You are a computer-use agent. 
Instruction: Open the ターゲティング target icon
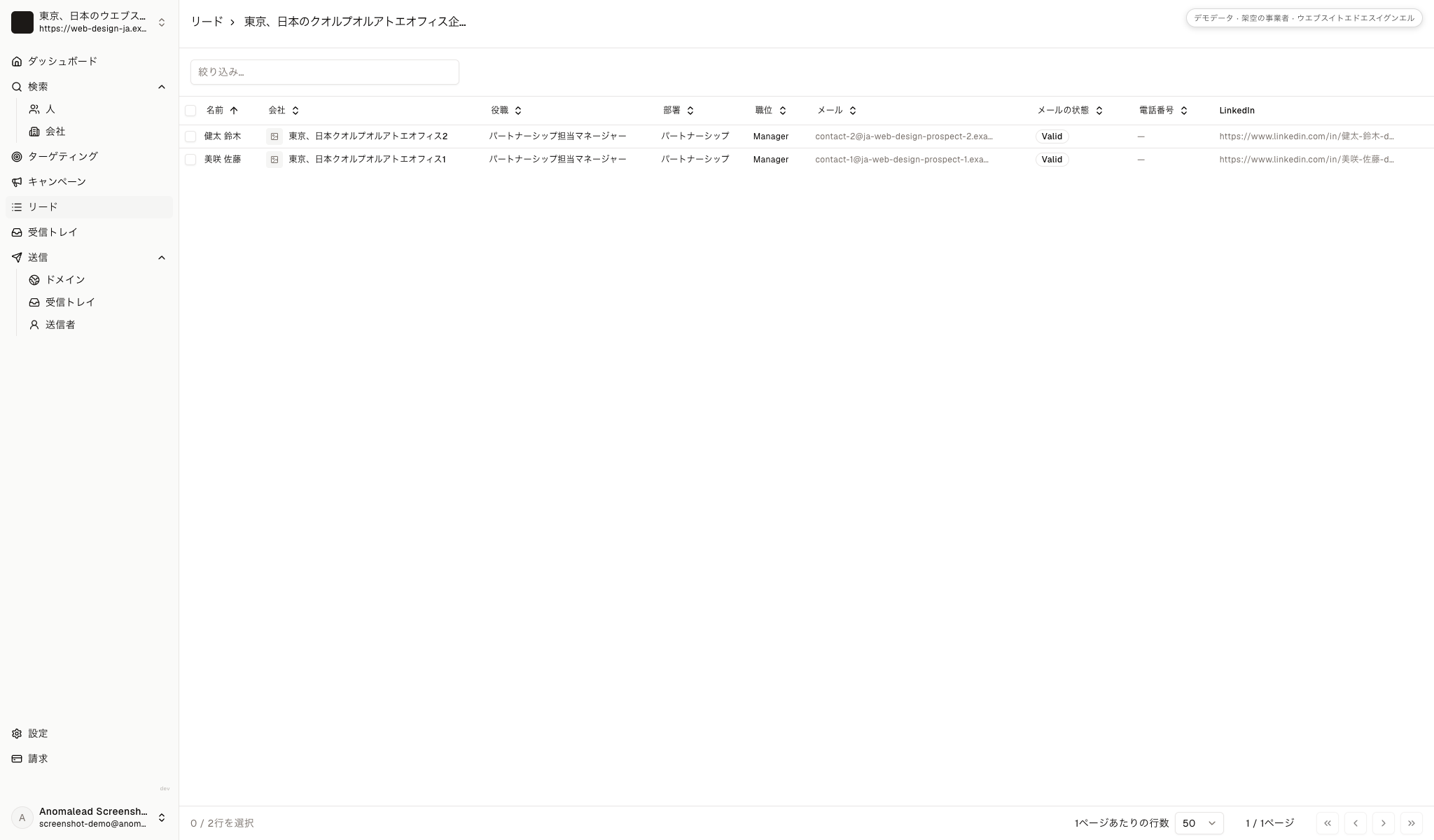click(x=17, y=157)
